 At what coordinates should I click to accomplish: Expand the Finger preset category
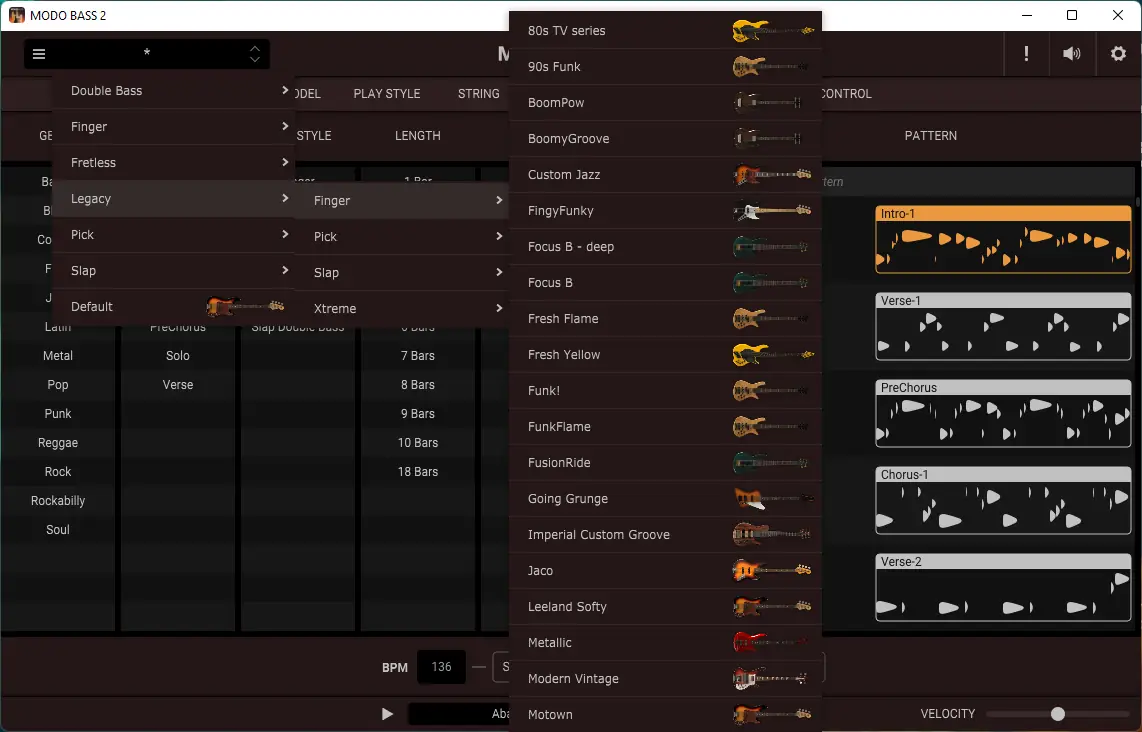[173, 127]
